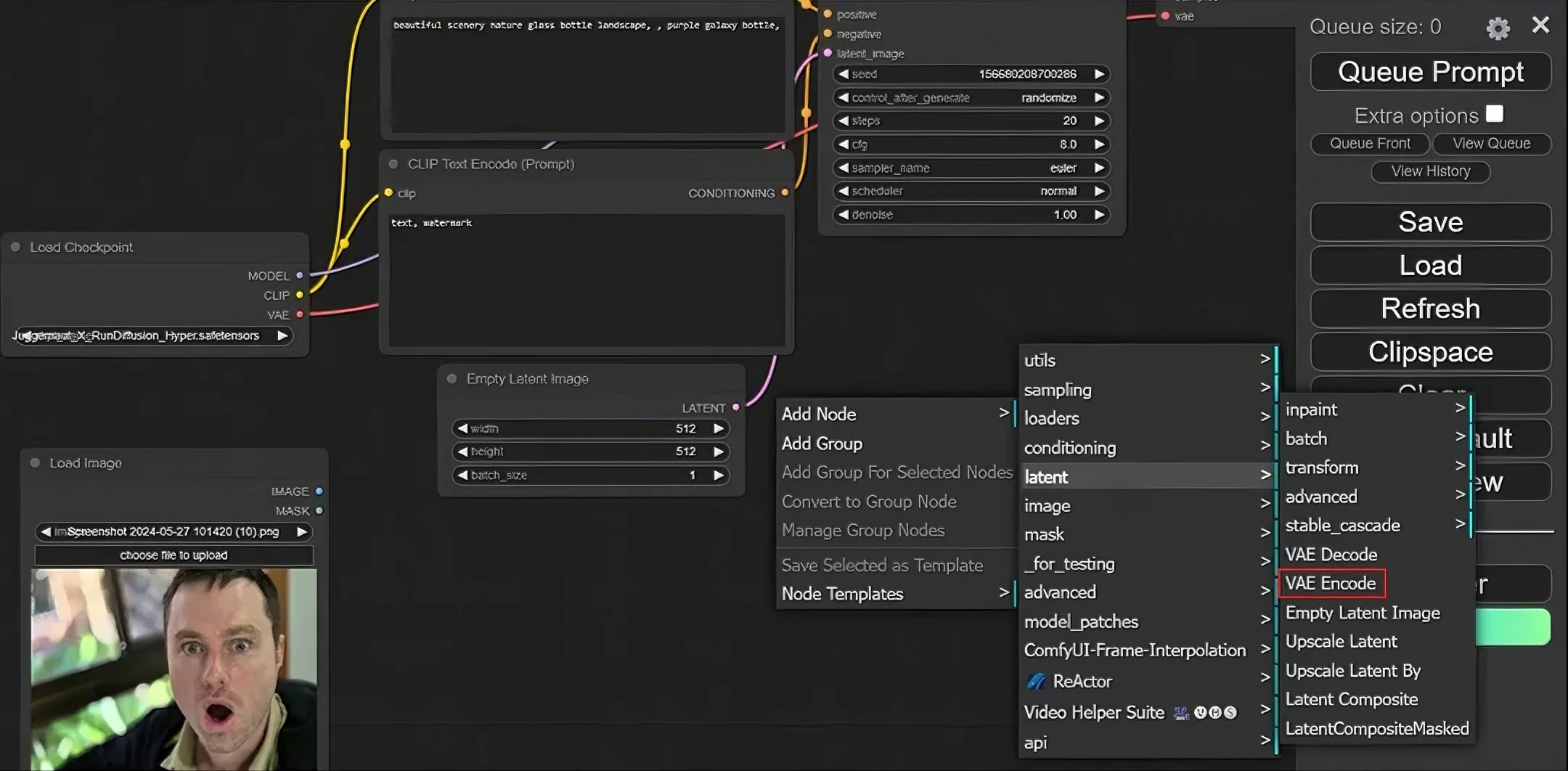Decrease the seed value with left arrow
Image resolution: width=1568 pixels, height=771 pixels.
(844, 74)
